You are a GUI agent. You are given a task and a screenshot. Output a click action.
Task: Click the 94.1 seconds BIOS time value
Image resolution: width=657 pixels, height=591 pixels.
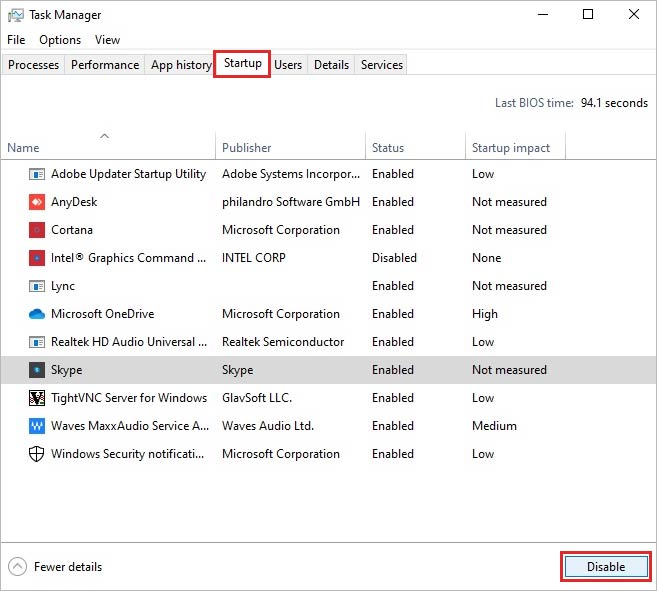pyautogui.click(x=614, y=103)
